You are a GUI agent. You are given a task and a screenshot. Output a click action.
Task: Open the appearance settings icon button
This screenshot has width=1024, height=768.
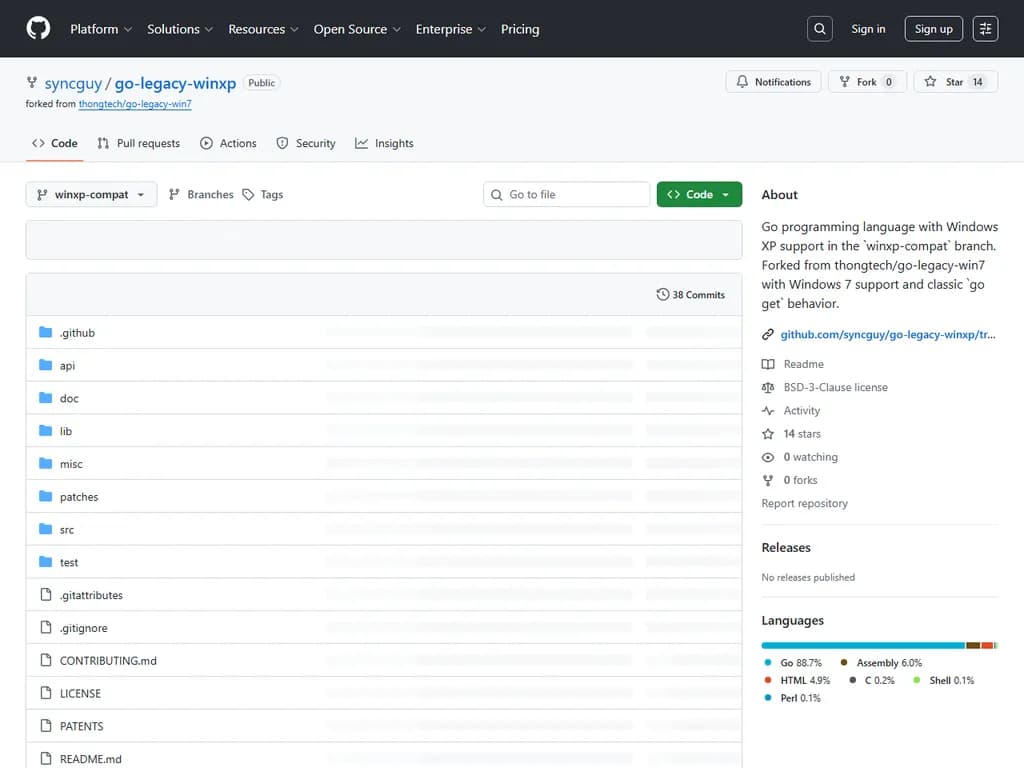985,29
